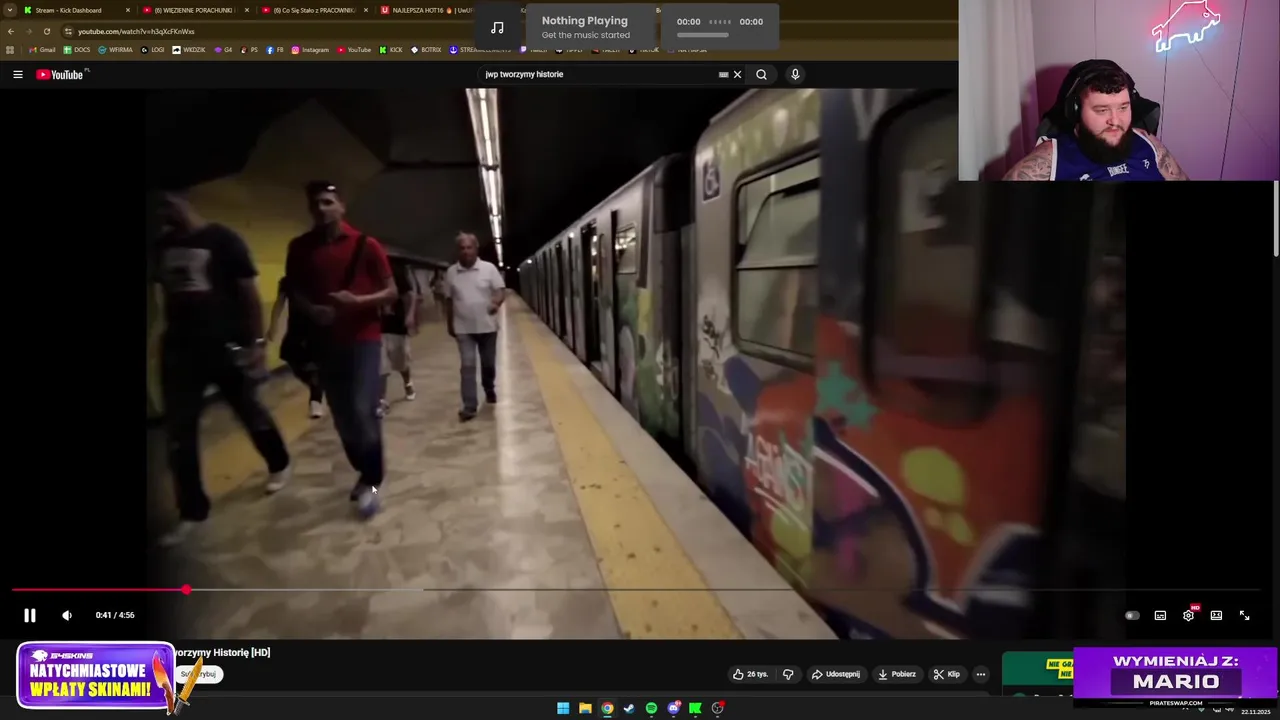Switch to theater mode
1280x720 pixels.
coord(1216,615)
